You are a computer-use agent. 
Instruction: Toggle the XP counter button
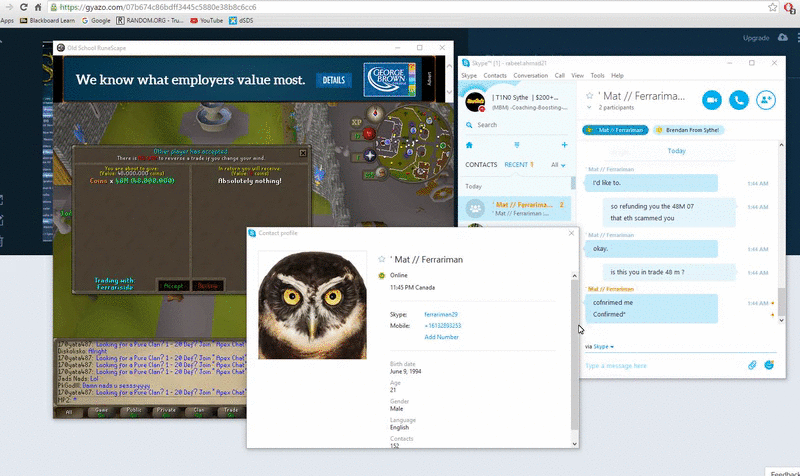point(356,122)
